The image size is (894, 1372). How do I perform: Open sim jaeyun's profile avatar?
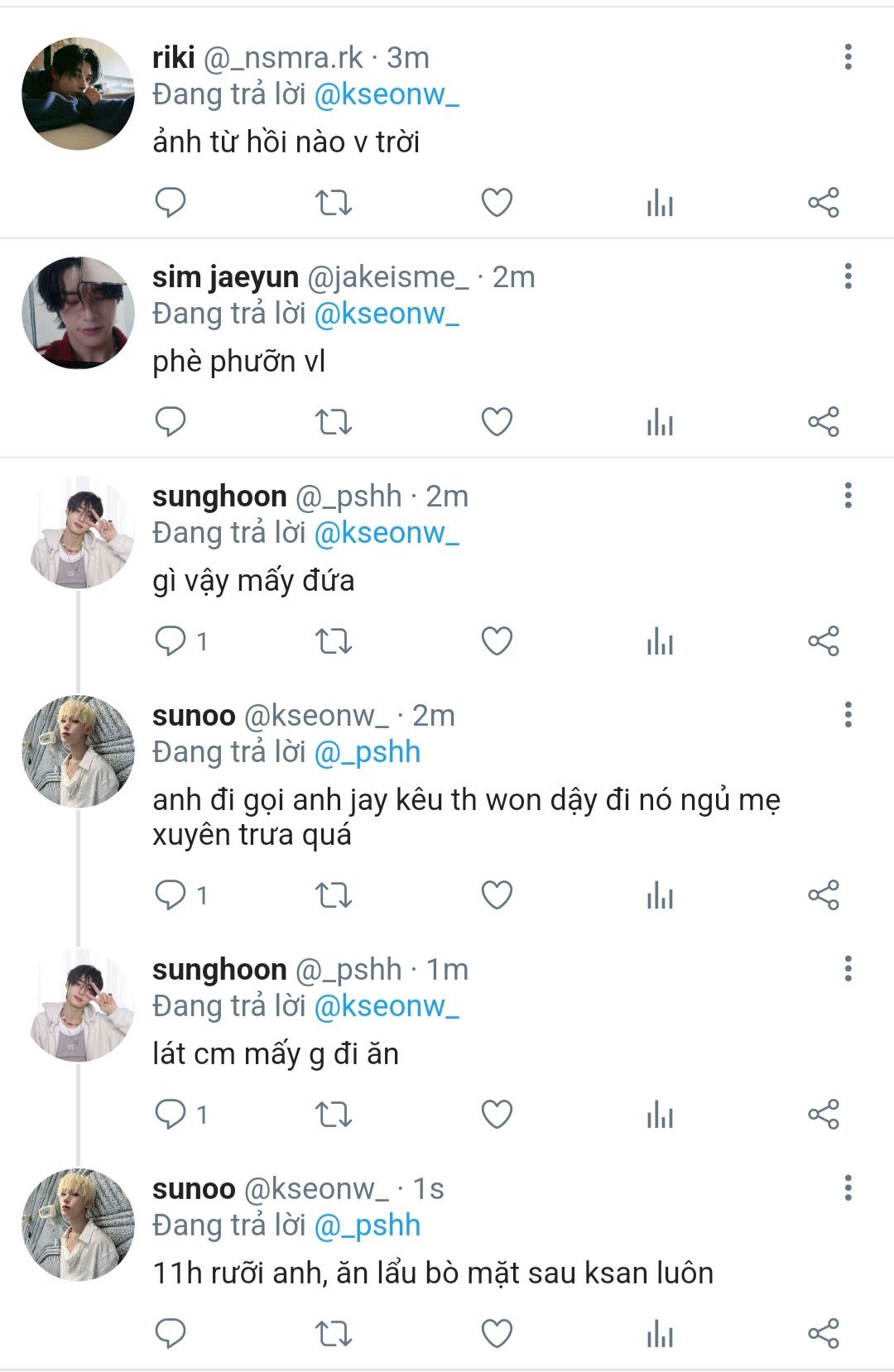(x=78, y=313)
